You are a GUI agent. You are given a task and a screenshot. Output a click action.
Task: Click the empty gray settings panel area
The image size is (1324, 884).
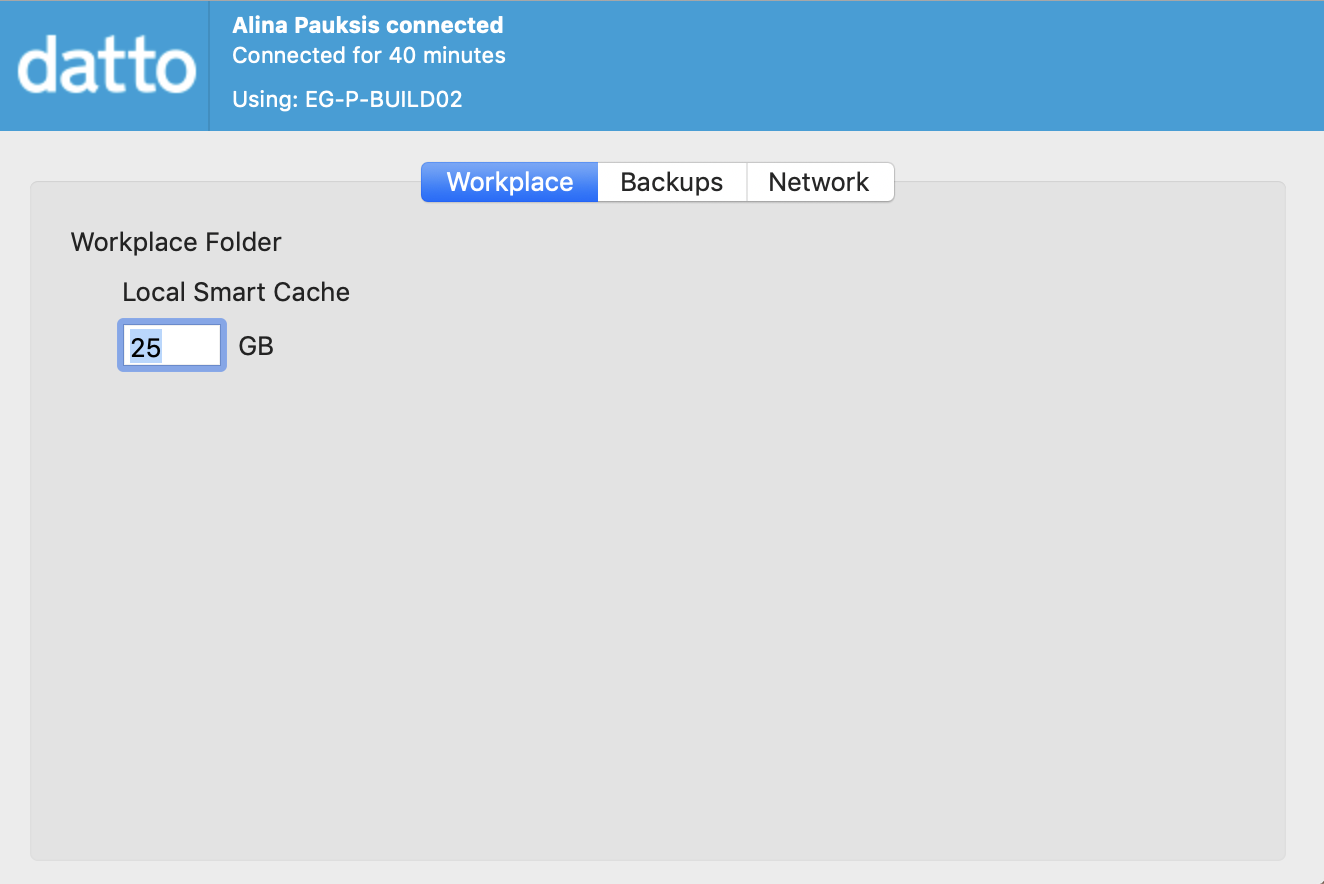coord(700,600)
